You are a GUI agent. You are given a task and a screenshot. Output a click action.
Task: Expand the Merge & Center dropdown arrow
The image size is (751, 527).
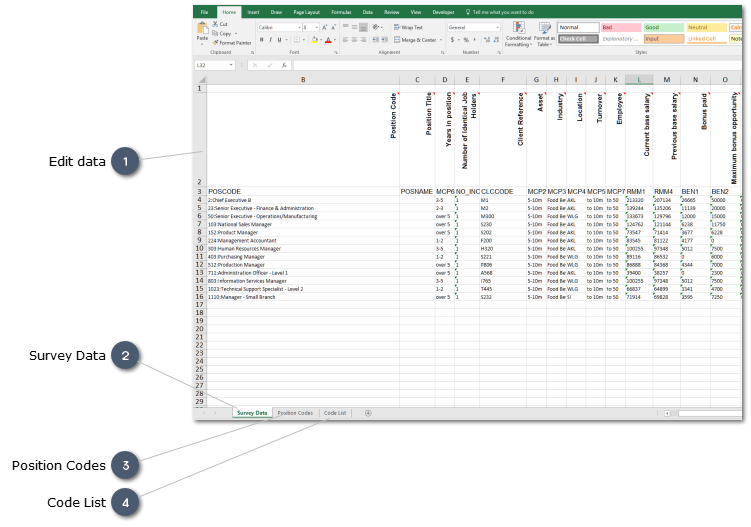[441, 40]
